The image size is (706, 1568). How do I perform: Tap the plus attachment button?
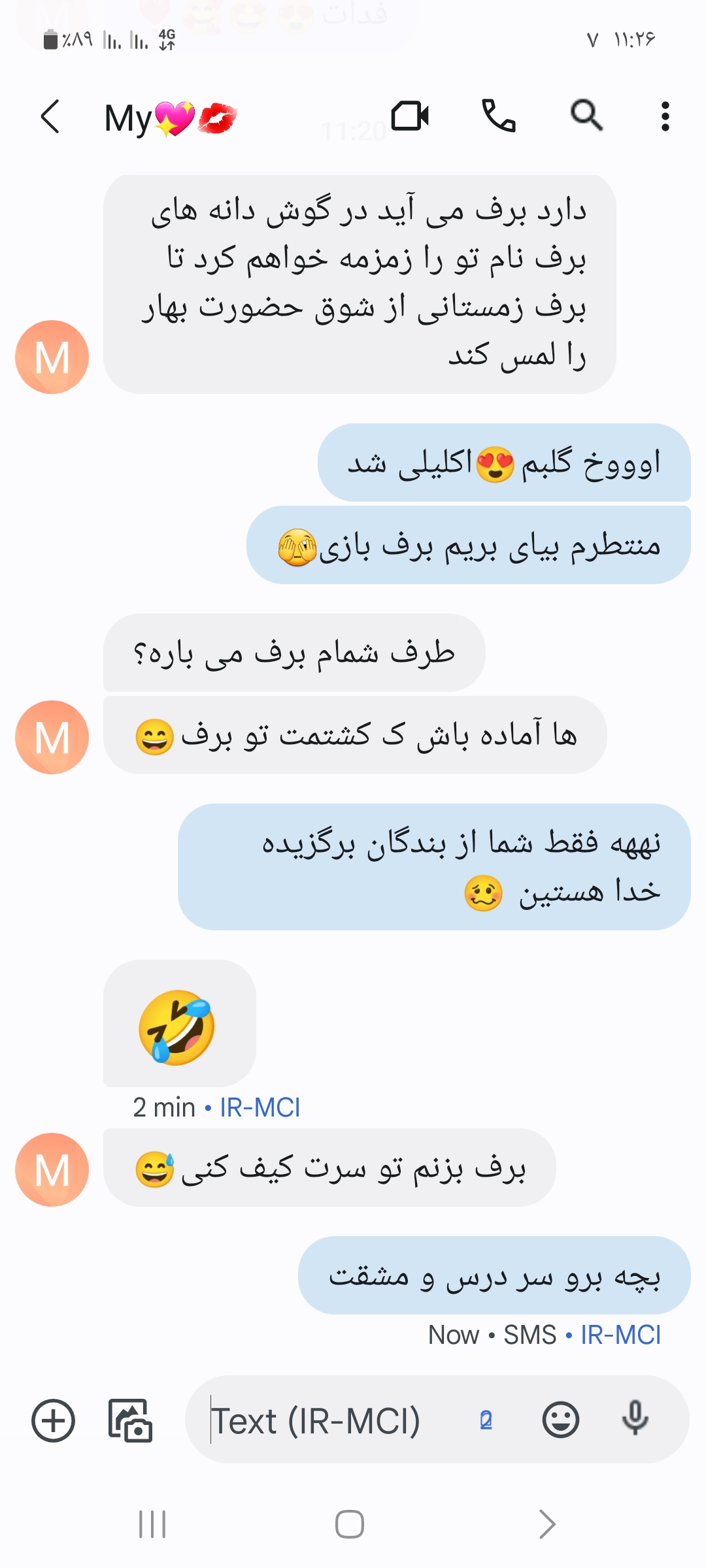click(x=53, y=1420)
